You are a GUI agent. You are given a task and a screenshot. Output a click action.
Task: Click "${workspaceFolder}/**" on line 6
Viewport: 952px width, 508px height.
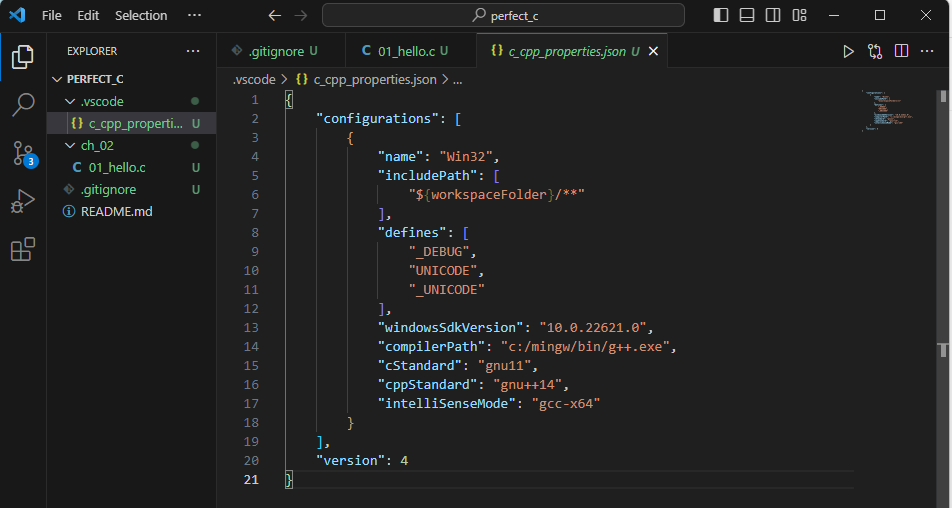point(496,194)
